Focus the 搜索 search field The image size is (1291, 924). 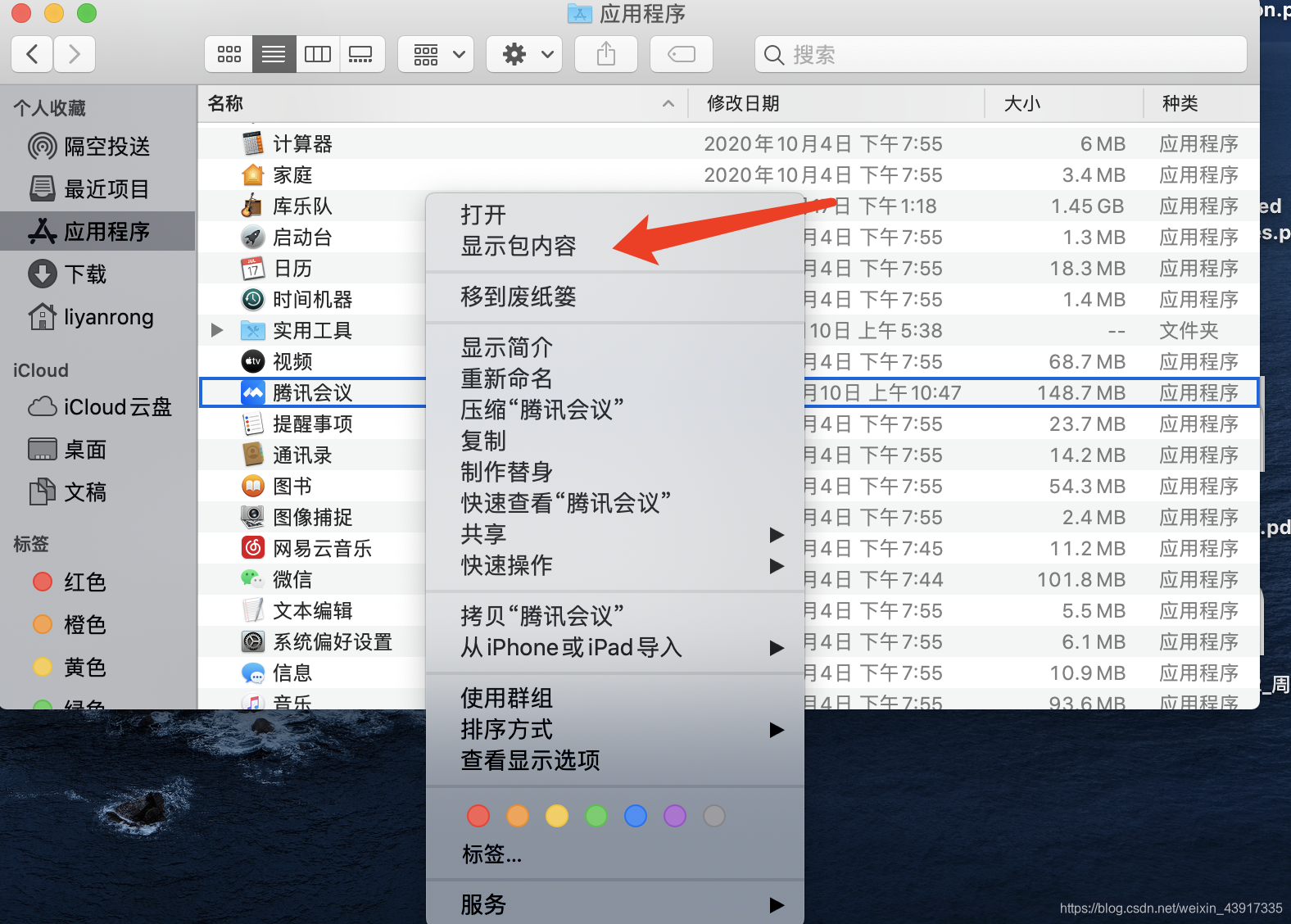1001,55
